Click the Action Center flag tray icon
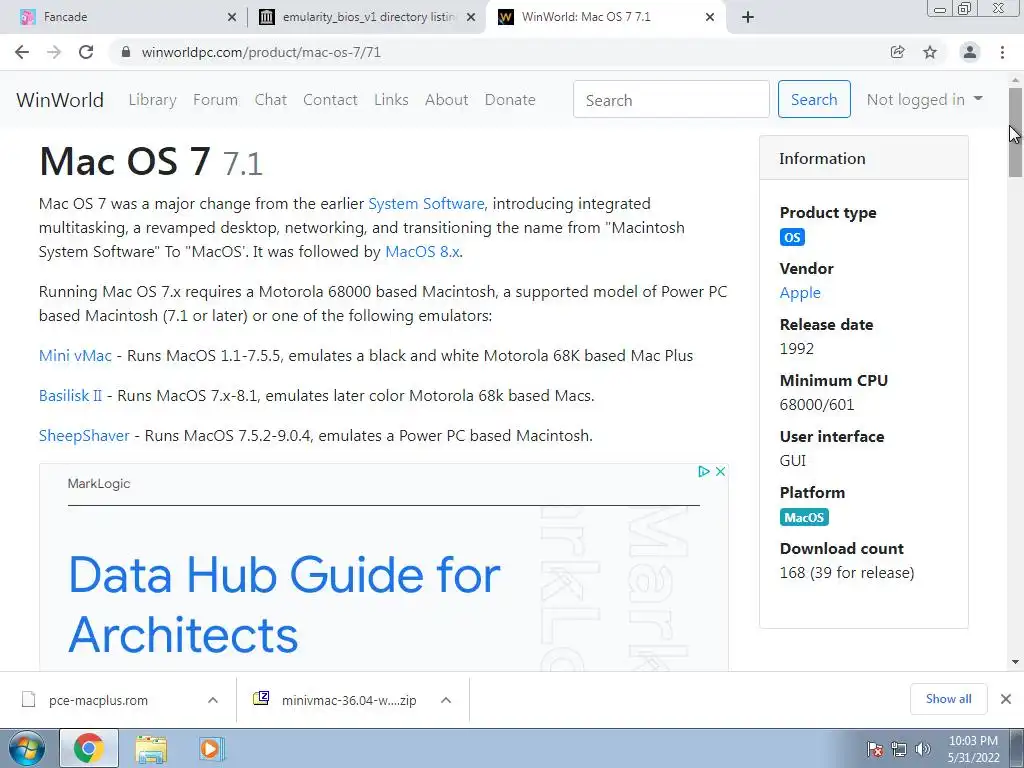The height and width of the screenshot is (768, 1024). click(x=874, y=749)
